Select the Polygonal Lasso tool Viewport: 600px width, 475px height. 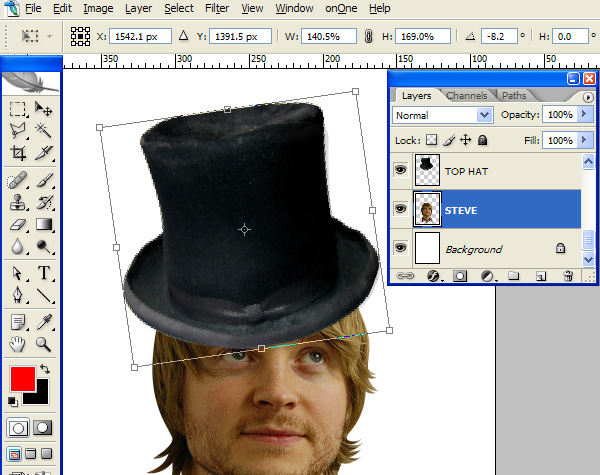tap(18, 131)
